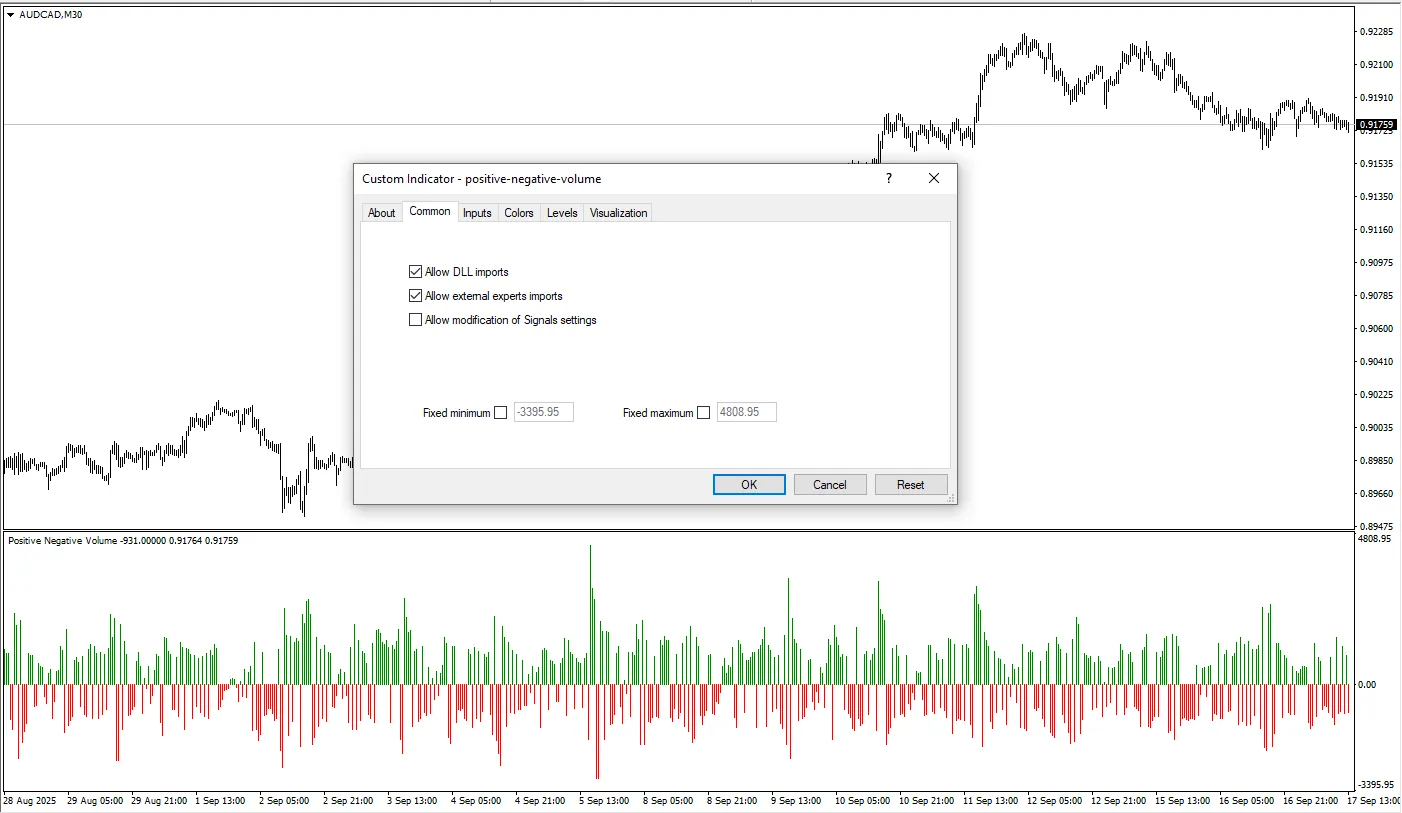Viewport: 1402px width, 813px height.
Task: Click price axis label "0.91350"
Action: [1377, 197]
